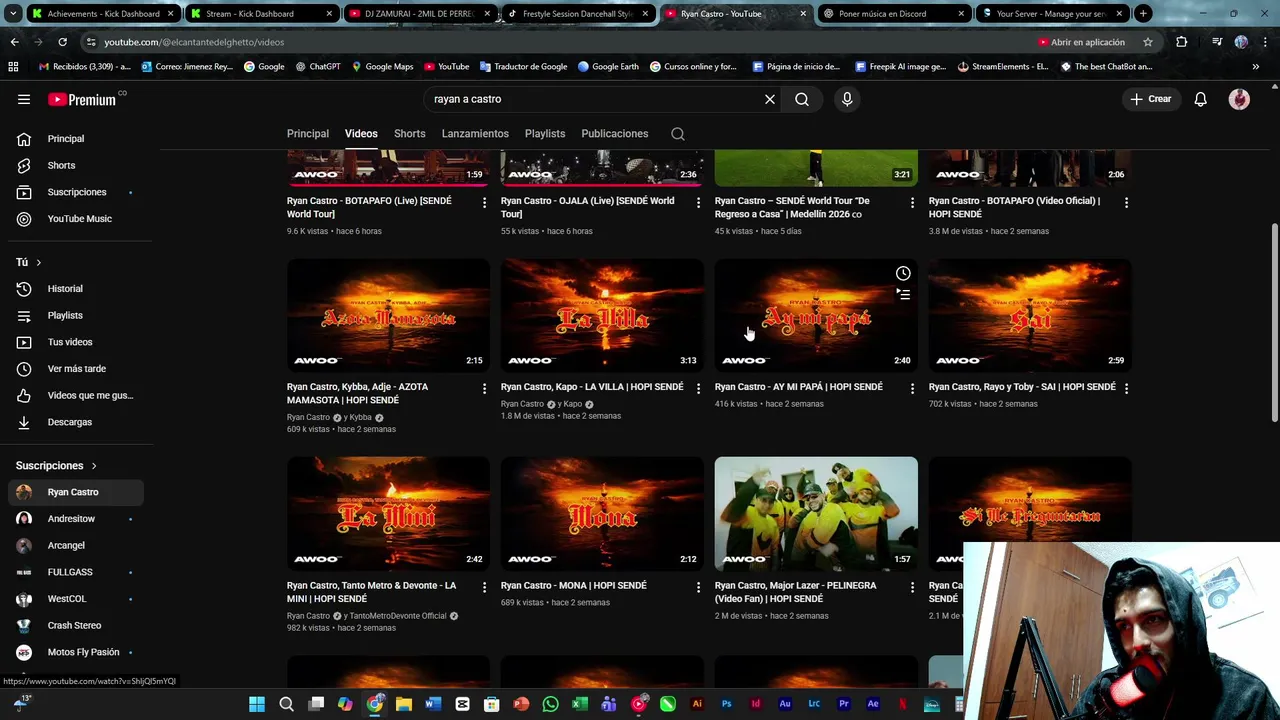Open YouTube Music in the sidebar
Screen dimensions: 1280x720
(76, 219)
